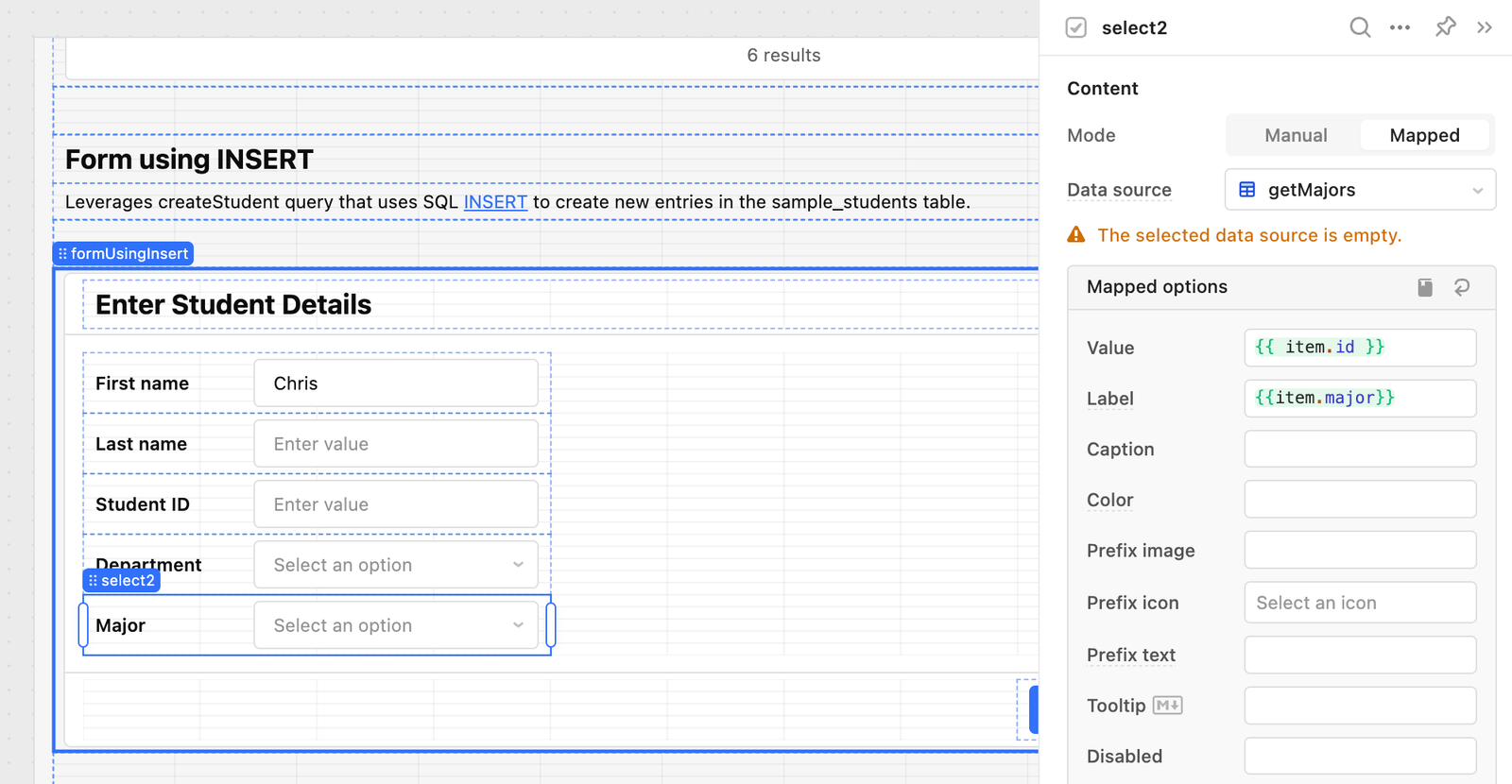Image resolution: width=1512 pixels, height=784 pixels.
Task: Collapse the inspector with double chevron
Action: click(x=1485, y=27)
